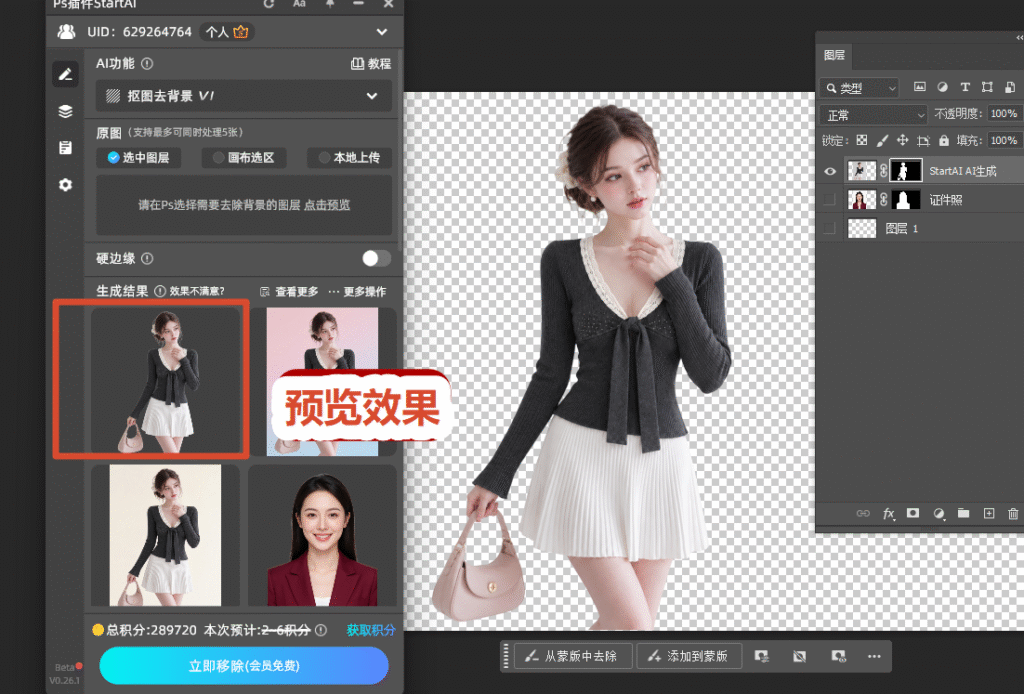
Task: Toggle lock transparent pixels icon
Action: [862, 140]
